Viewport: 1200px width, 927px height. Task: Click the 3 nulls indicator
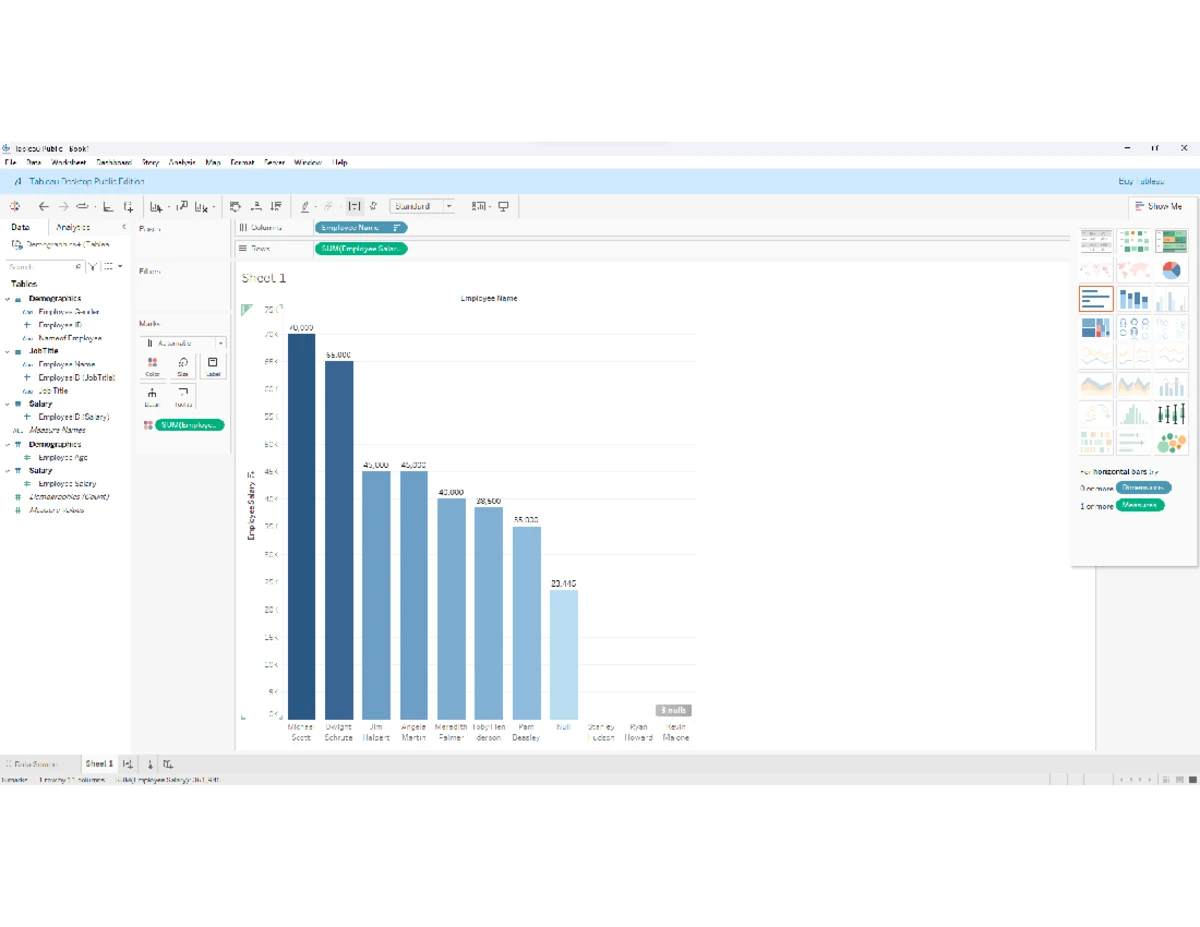(x=673, y=710)
